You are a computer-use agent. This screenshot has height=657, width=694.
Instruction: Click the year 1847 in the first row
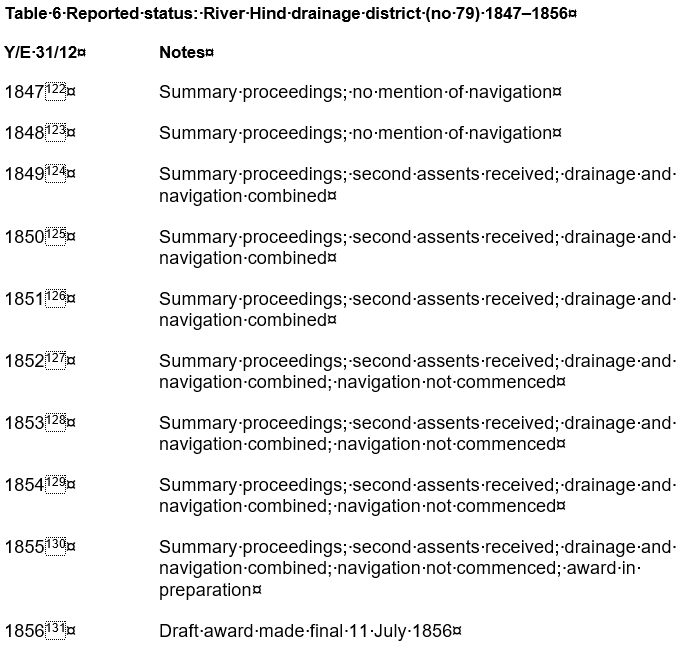(24, 92)
